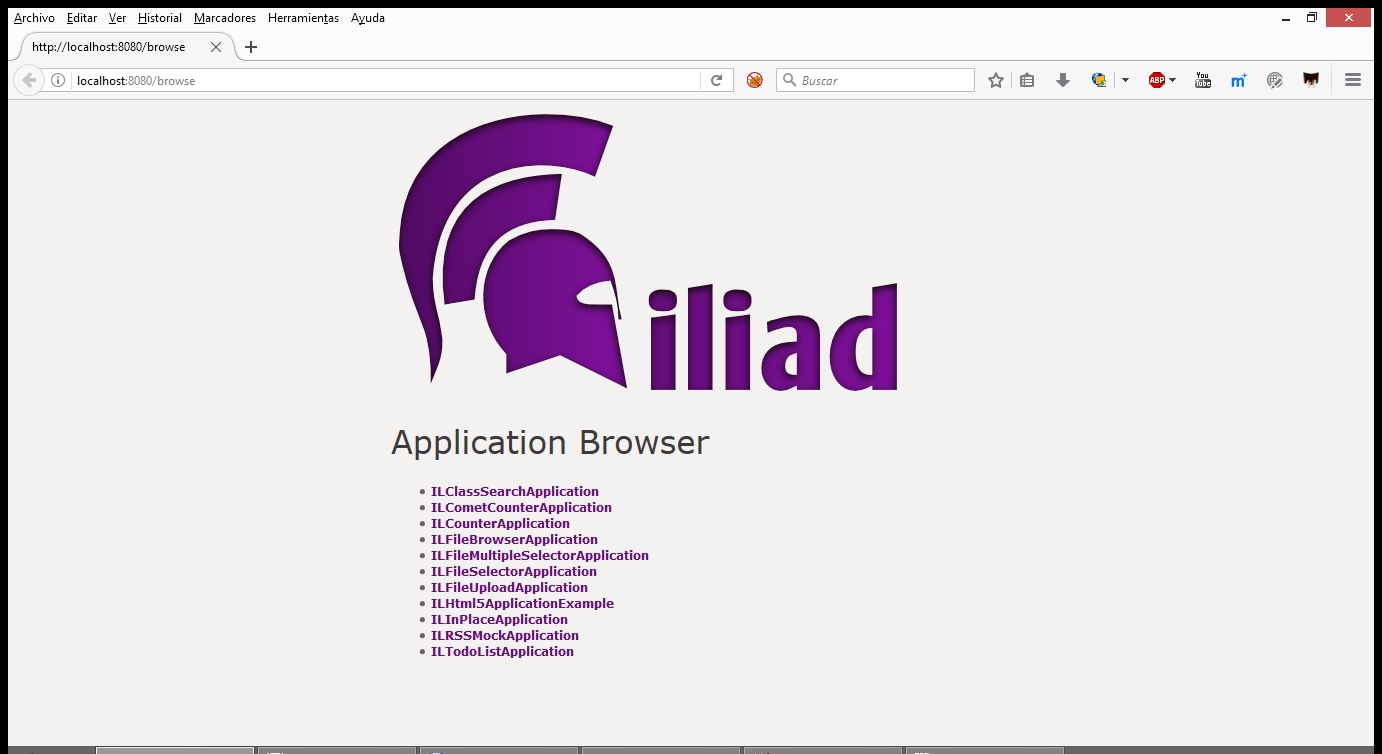Reload the current page
Screen dimensions: 1382x754
pyautogui.click(x=716, y=80)
